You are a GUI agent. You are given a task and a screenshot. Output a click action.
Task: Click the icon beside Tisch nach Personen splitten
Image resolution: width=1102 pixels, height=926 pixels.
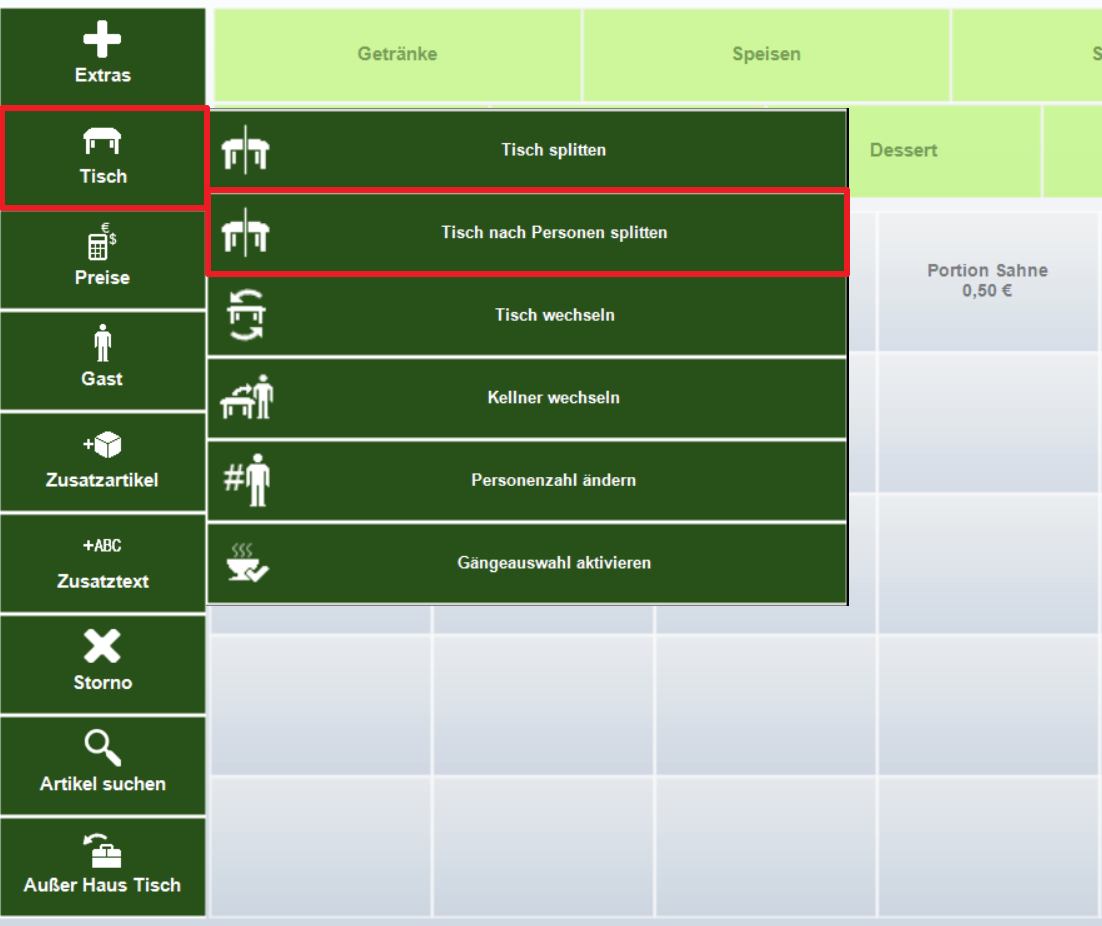point(245,233)
